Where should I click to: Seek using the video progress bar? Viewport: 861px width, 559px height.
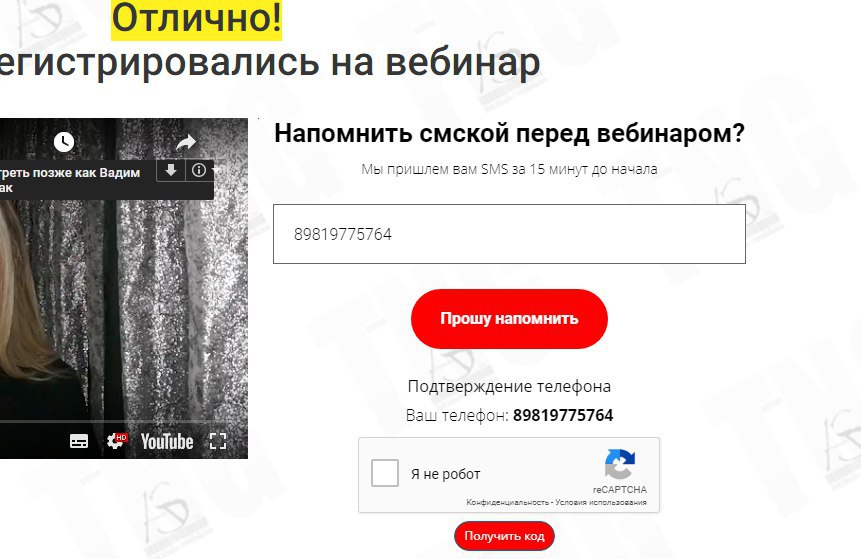124,422
